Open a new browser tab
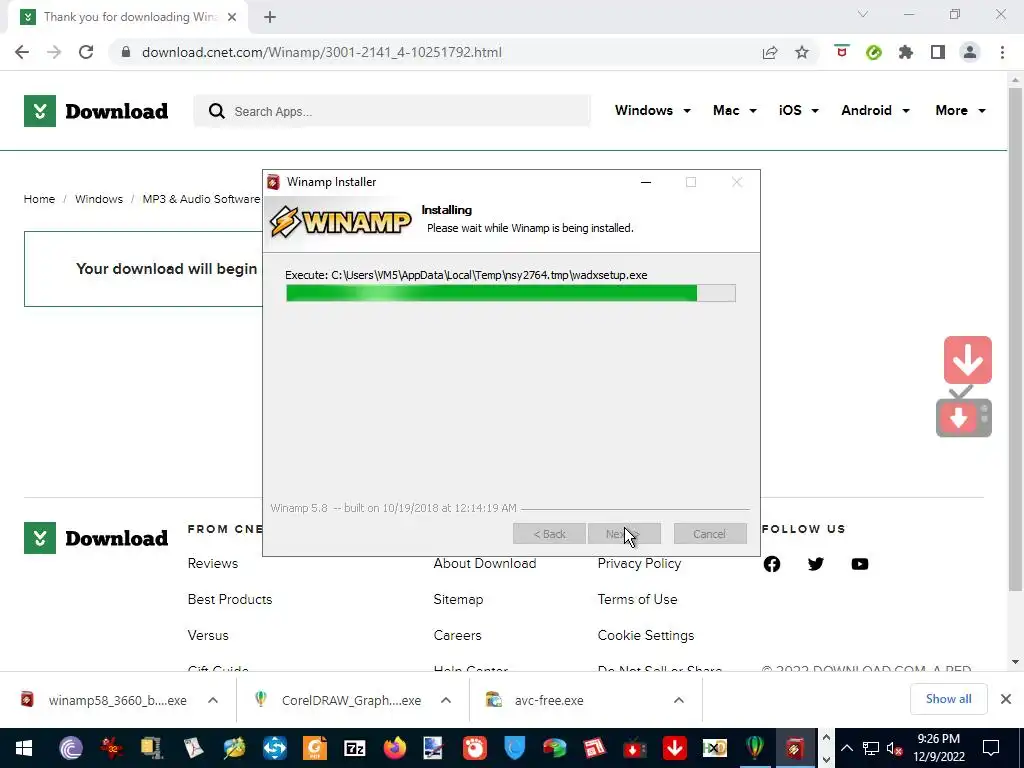The image size is (1024, 768). [270, 17]
